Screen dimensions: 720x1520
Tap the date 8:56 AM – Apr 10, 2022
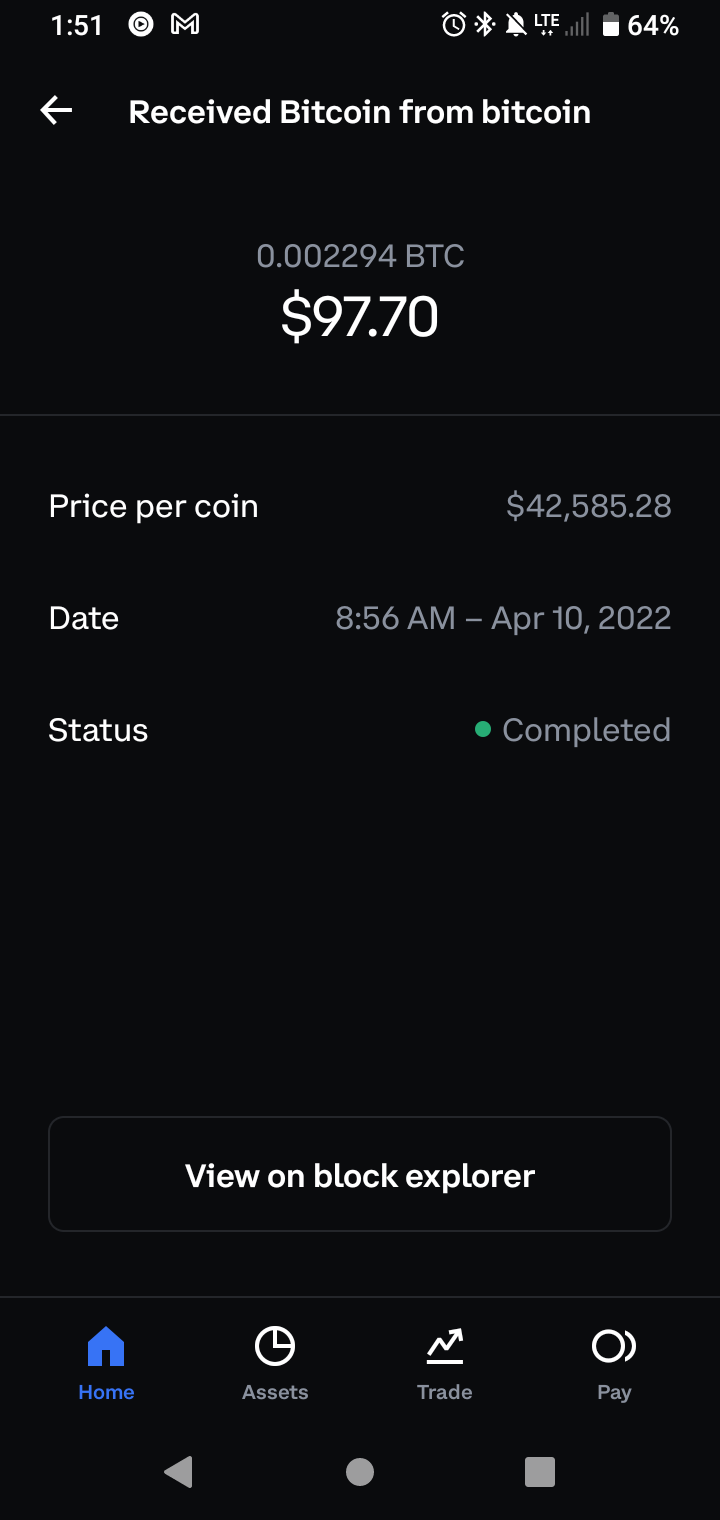(x=503, y=618)
